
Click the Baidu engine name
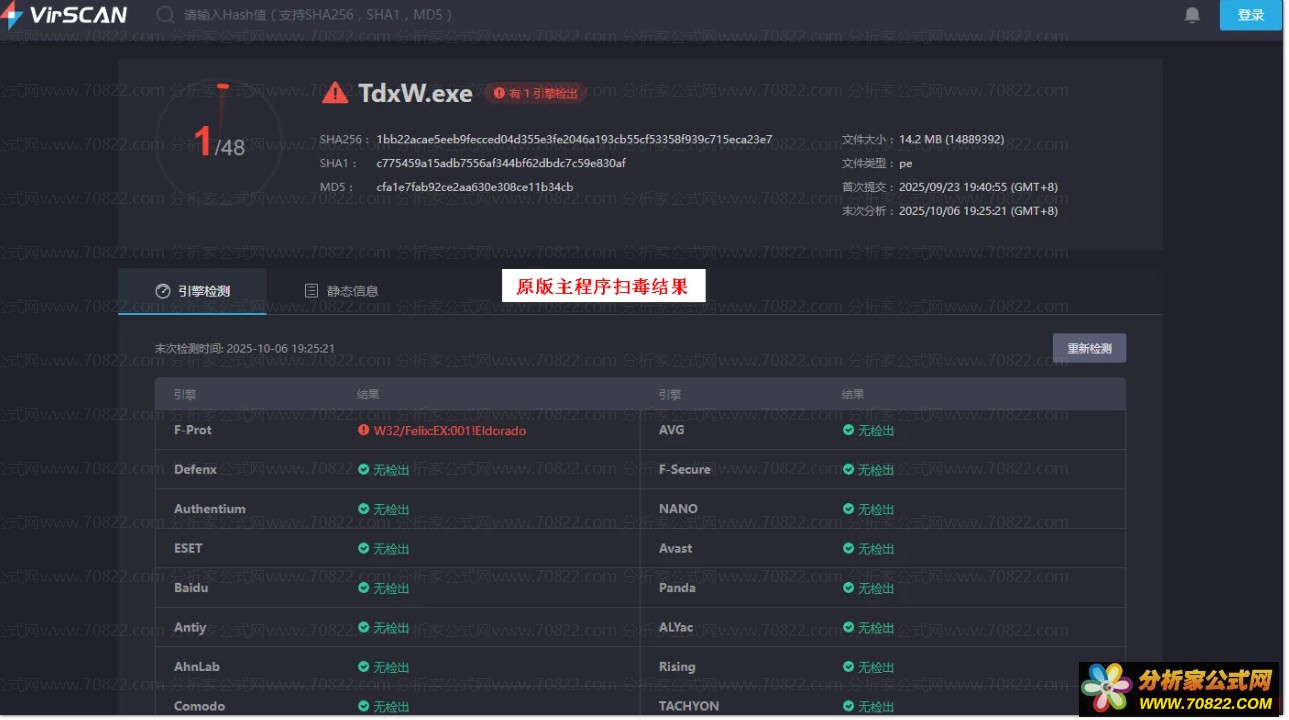coord(191,588)
